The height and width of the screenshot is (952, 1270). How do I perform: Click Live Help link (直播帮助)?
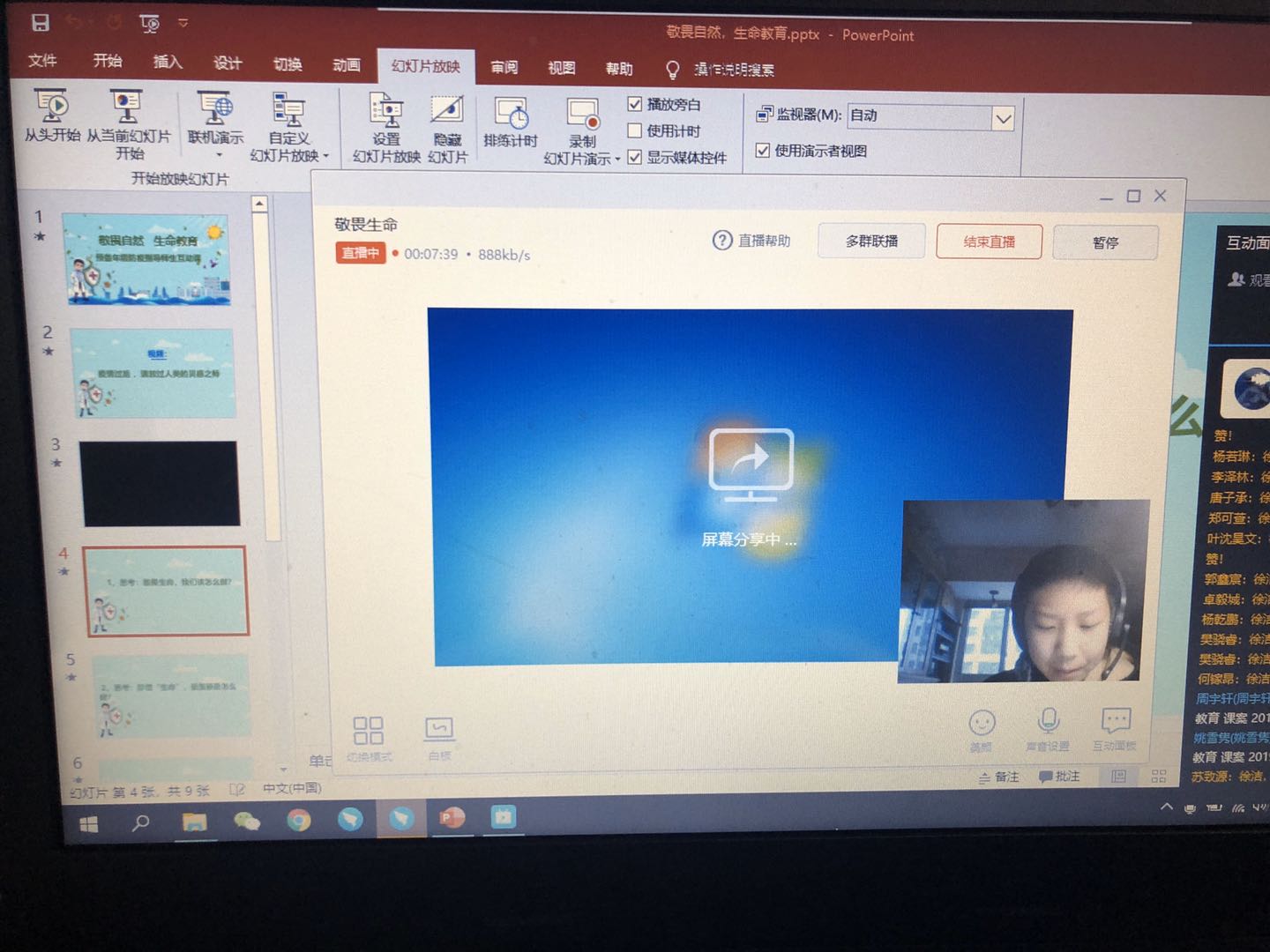[x=751, y=240]
